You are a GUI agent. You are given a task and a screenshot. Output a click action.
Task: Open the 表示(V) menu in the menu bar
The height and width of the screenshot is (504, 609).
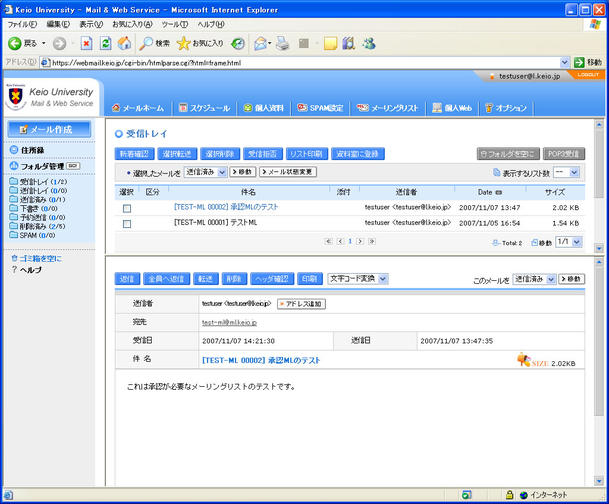tap(90, 23)
